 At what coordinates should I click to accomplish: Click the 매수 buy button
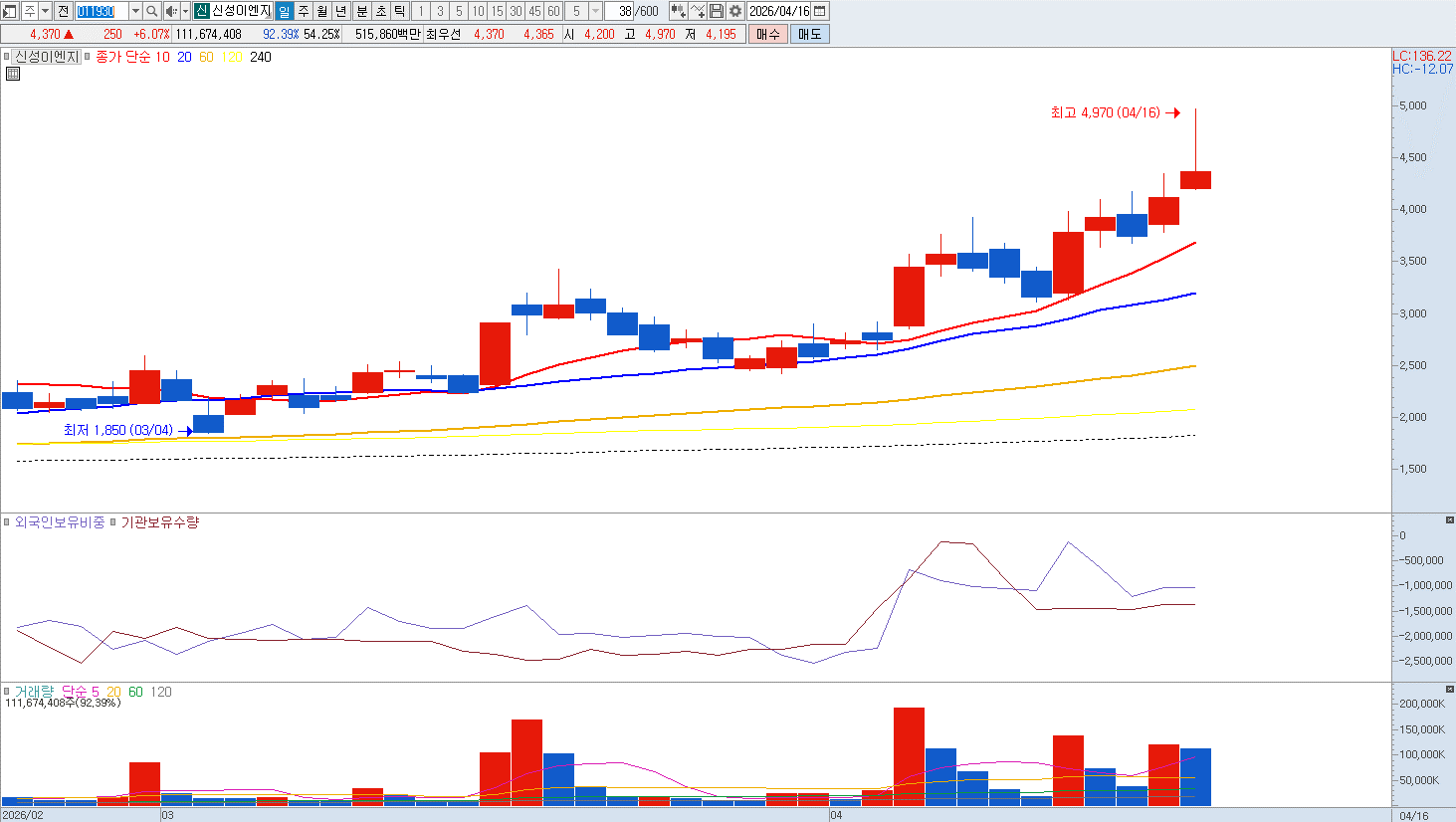point(768,34)
